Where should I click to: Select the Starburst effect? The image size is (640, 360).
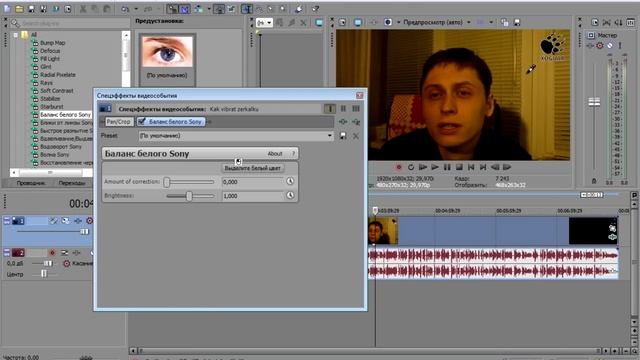[x=51, y=107]
